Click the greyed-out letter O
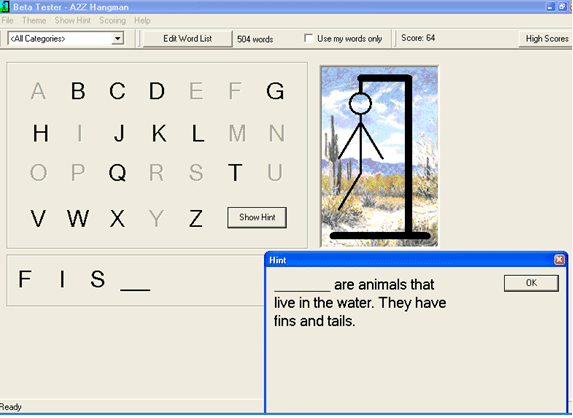This screenshot has height=418, width=573. click(x=38, y=172)
